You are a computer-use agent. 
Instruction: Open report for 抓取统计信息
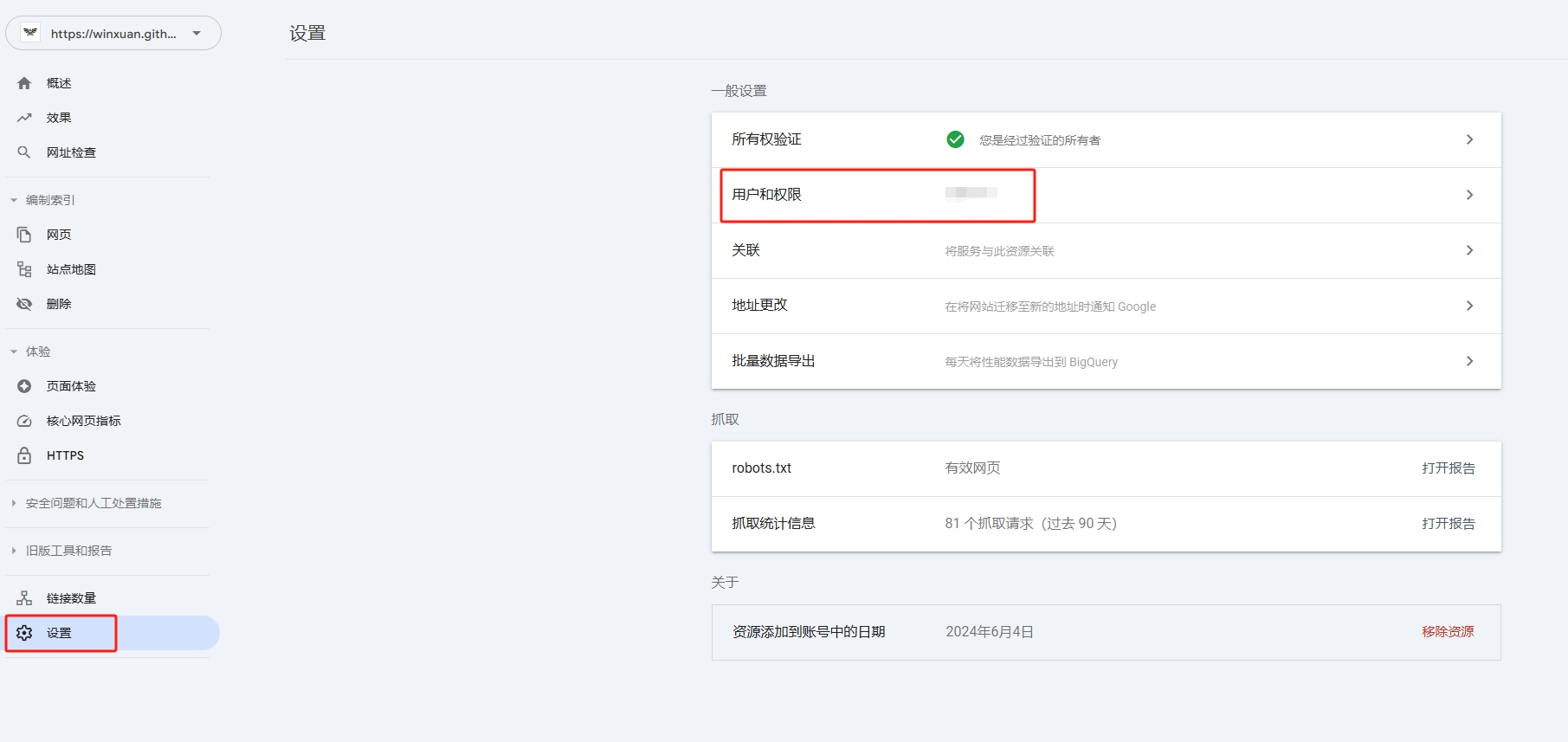coord(1448,524)
